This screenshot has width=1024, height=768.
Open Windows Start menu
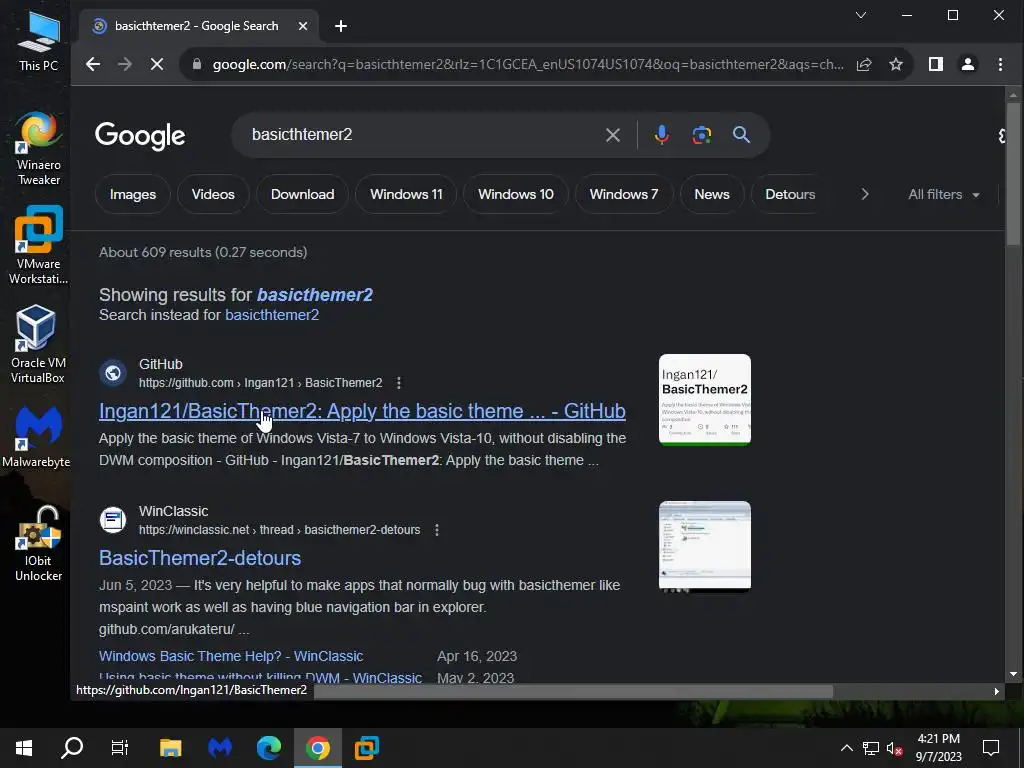tap(24, 748)
